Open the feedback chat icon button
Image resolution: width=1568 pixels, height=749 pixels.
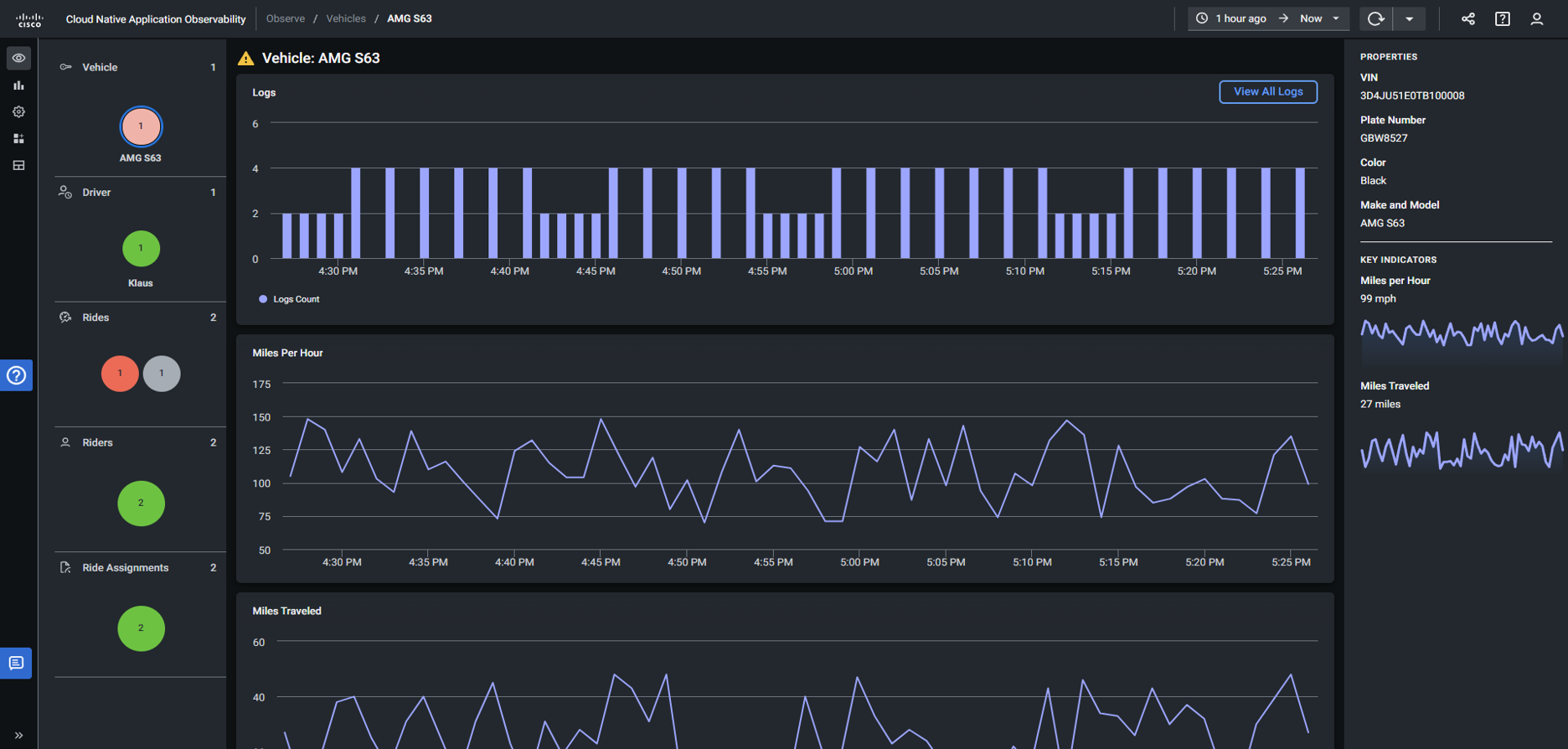click(x=16, y=664)
